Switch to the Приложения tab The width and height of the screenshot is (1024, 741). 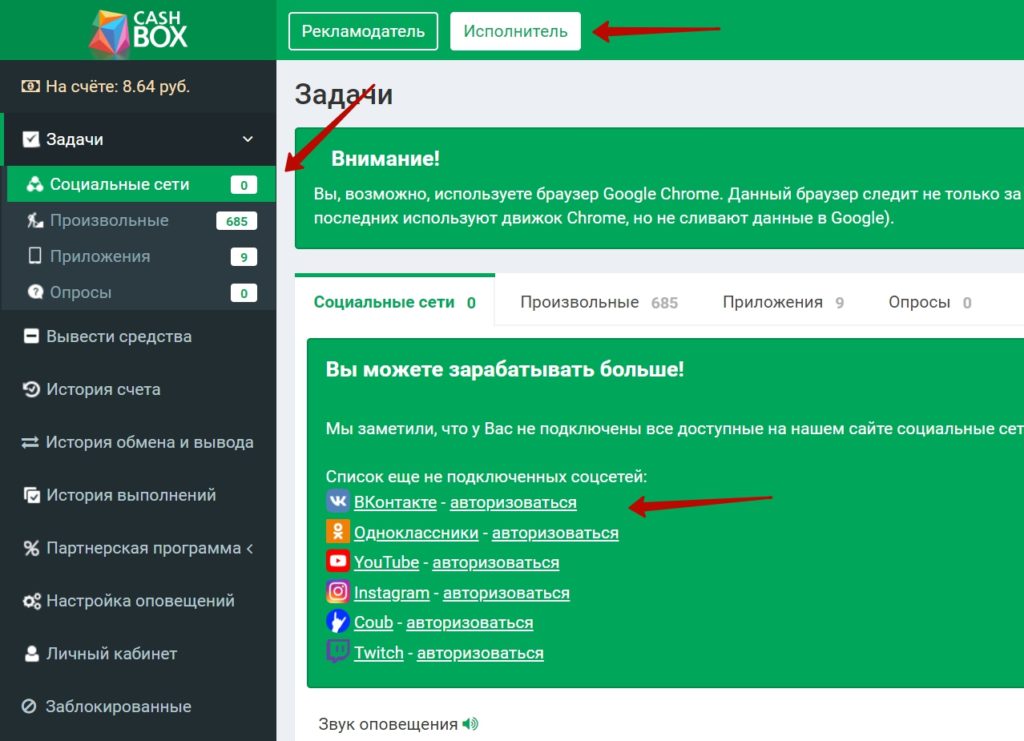point(782,302)
